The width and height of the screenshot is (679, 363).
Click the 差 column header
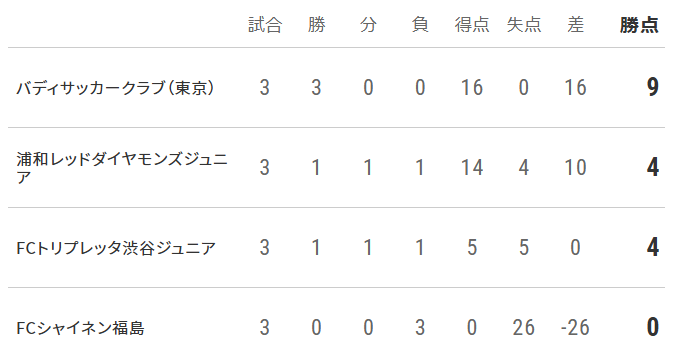coord(576,25)
